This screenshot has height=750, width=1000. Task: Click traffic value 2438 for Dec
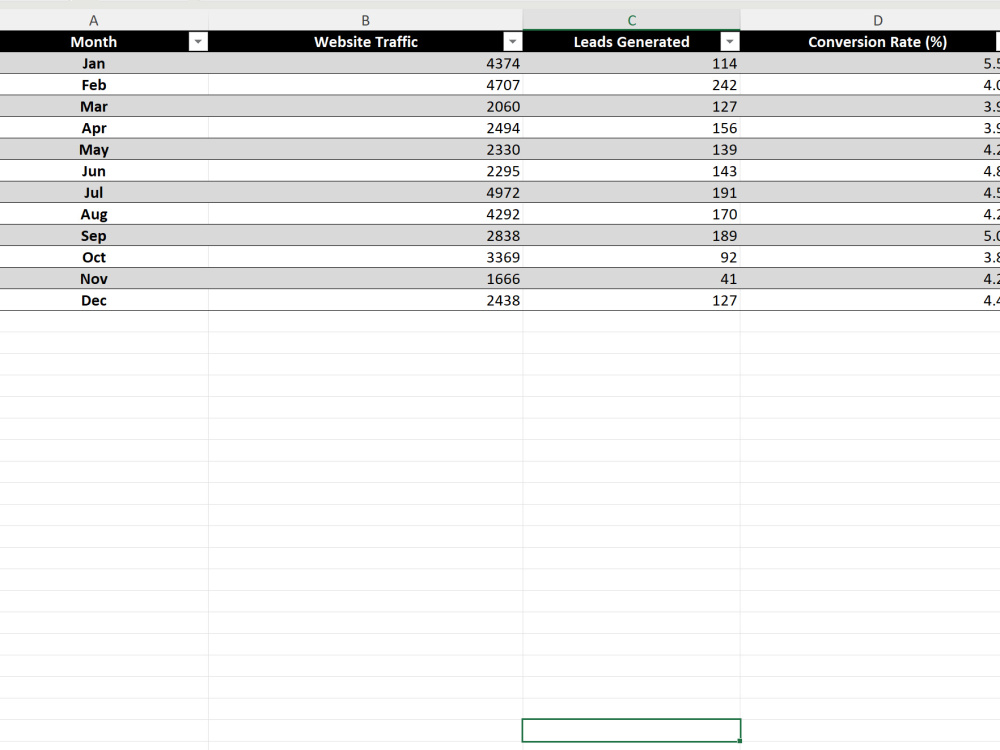(365, 300)
